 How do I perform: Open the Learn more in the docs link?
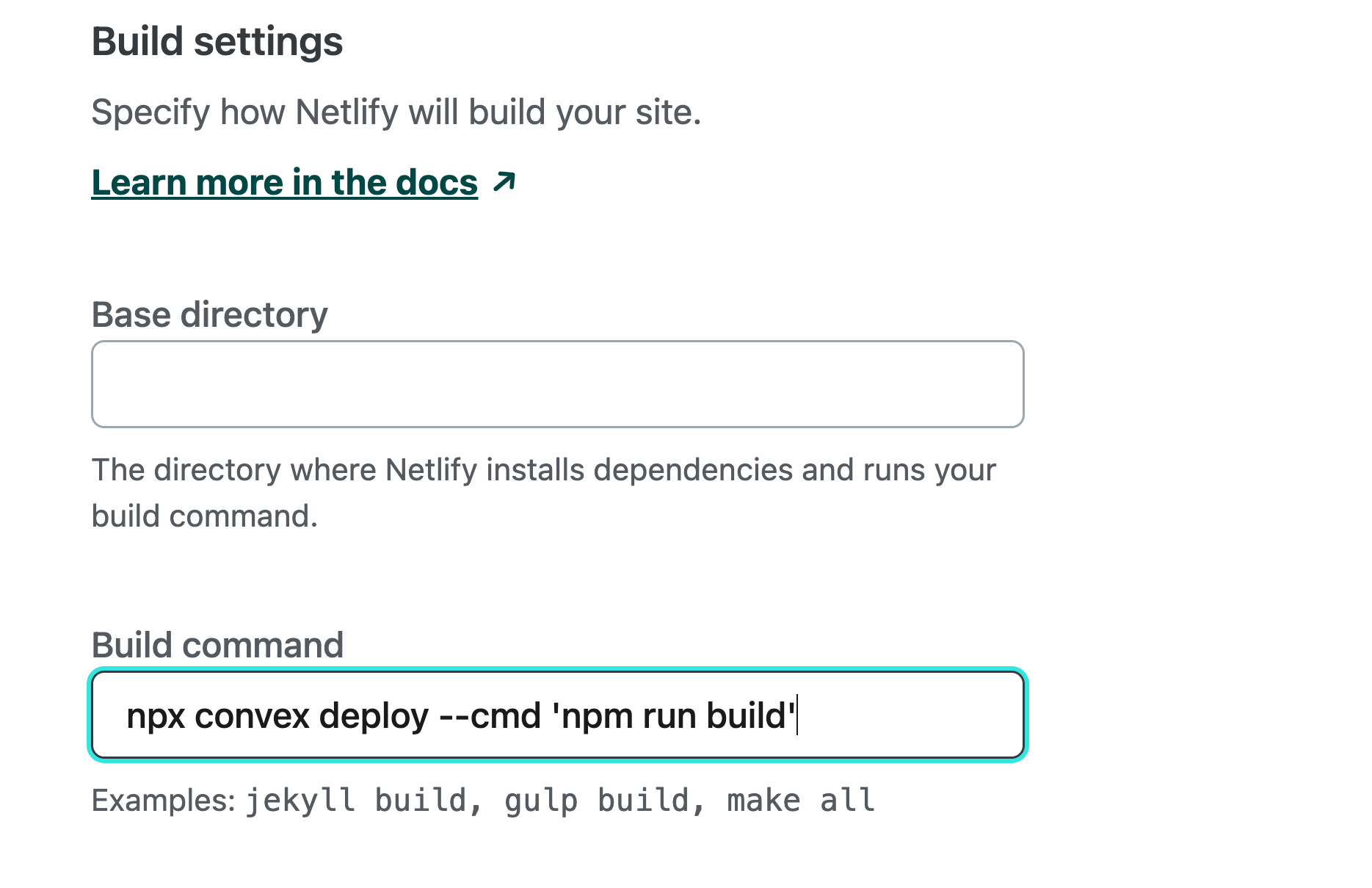(x=284, y=182)
